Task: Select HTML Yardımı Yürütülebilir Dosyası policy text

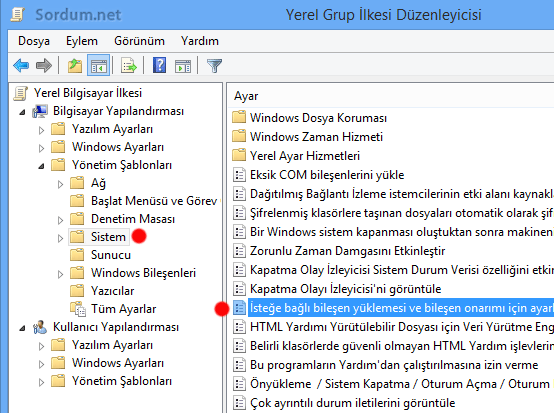Action: point(402,327)
